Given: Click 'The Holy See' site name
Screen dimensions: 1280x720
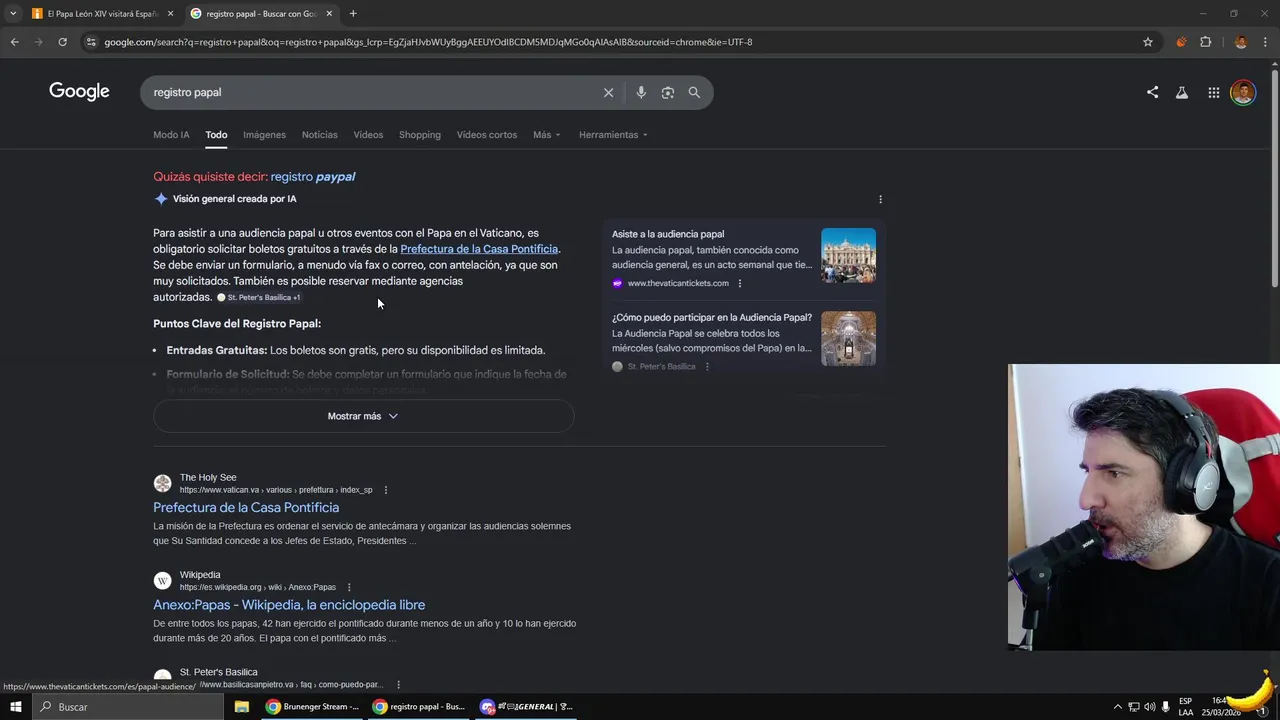Looking at the screenshot, I should [x=208, y=478].
